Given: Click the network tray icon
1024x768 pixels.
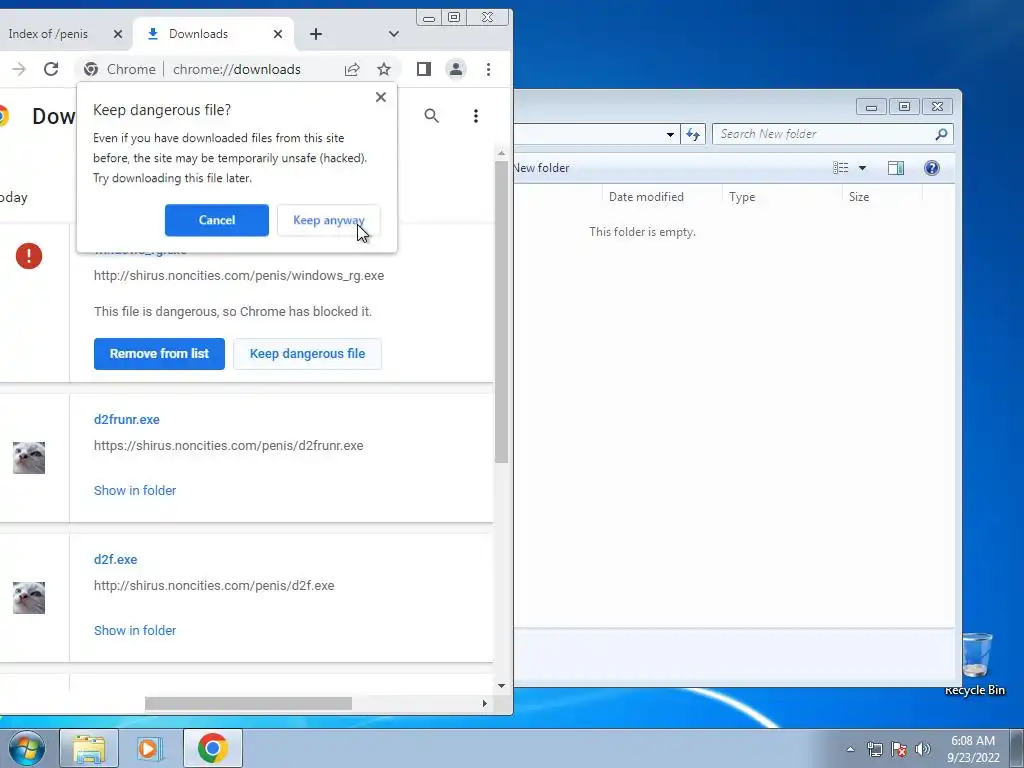Looking at the screenshot, I should click(875, 749).
